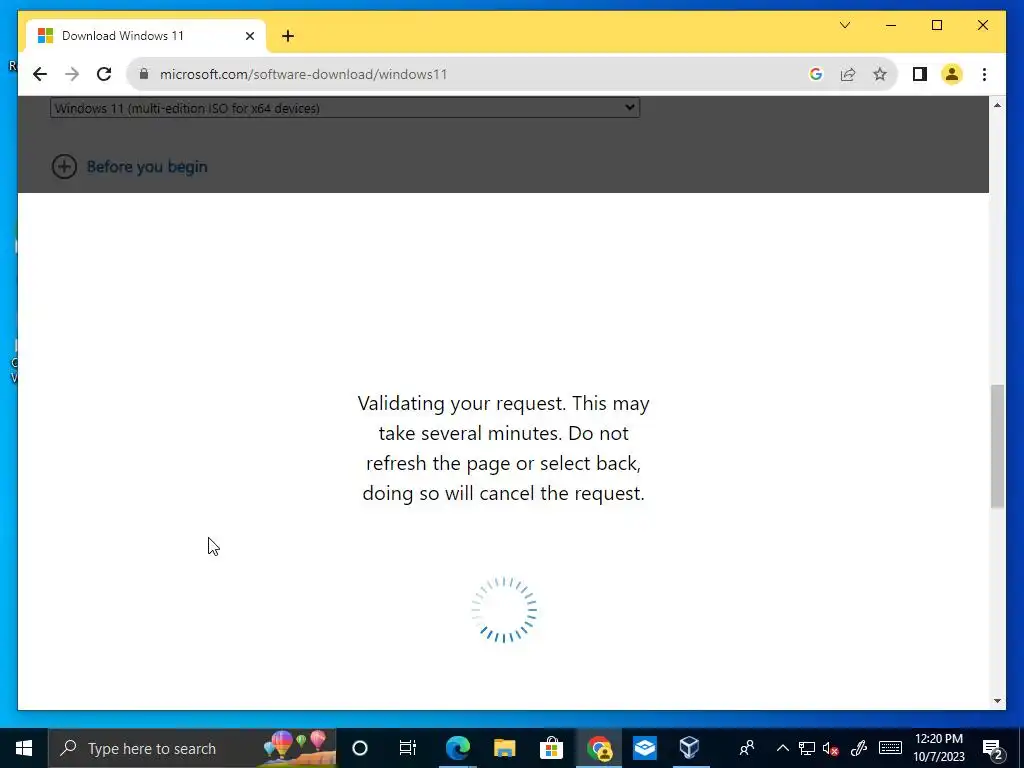Open Cortana from the taskbar circle
The image size is (1024, 768).
360,748
